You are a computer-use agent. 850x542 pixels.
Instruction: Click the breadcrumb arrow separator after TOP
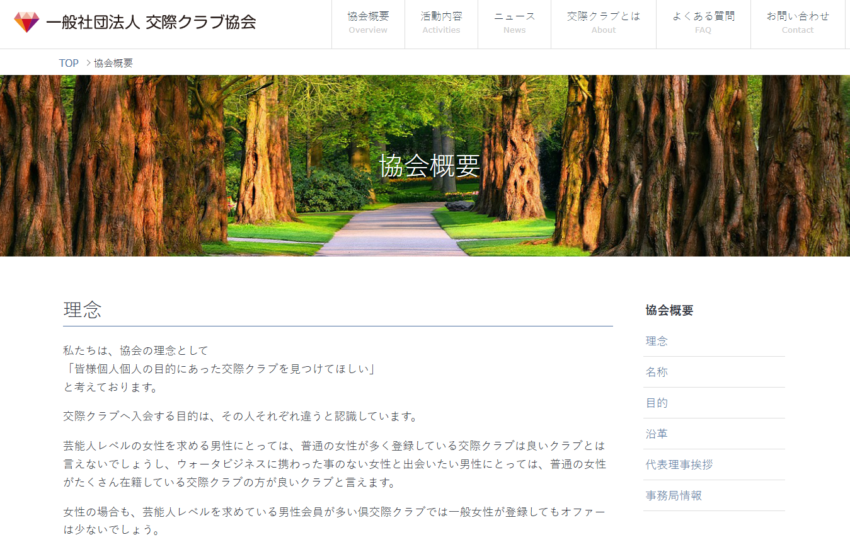(87, 63)
